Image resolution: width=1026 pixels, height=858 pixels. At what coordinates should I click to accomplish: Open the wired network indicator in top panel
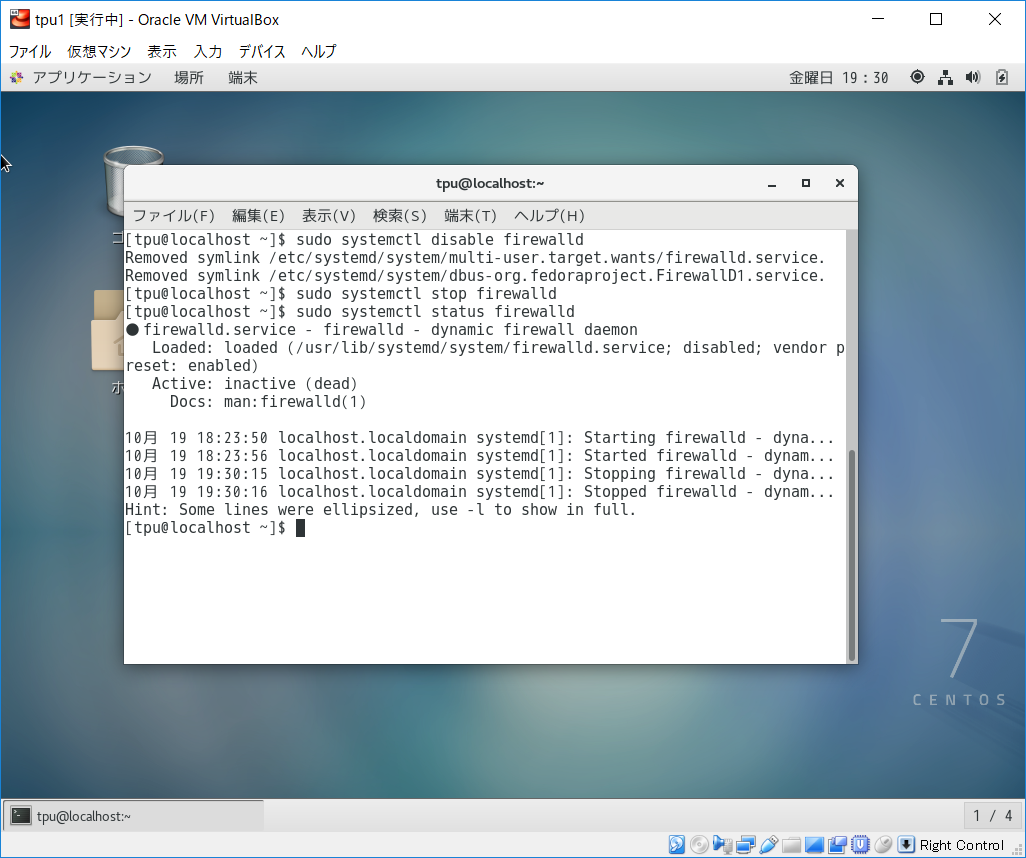(x=945, y=77)
